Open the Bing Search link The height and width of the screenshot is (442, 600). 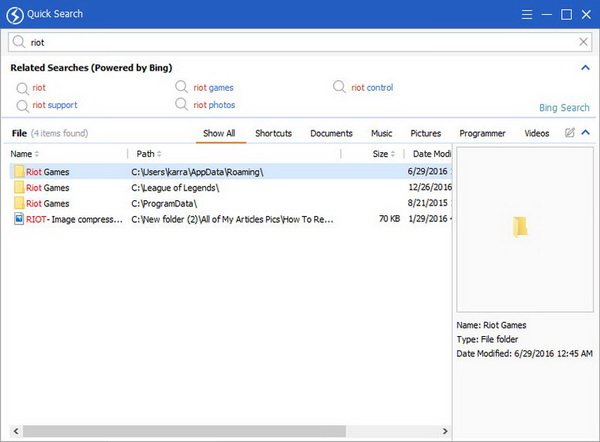pyautogui.click(x=564, y=108)
